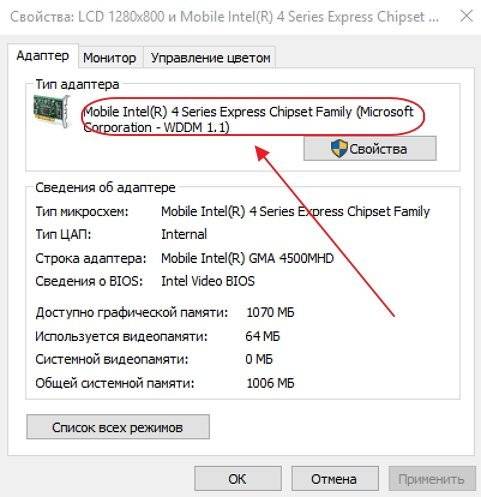Click the Применить button
The height and width of the screenshot is (497, 481).
coord(432,479)
